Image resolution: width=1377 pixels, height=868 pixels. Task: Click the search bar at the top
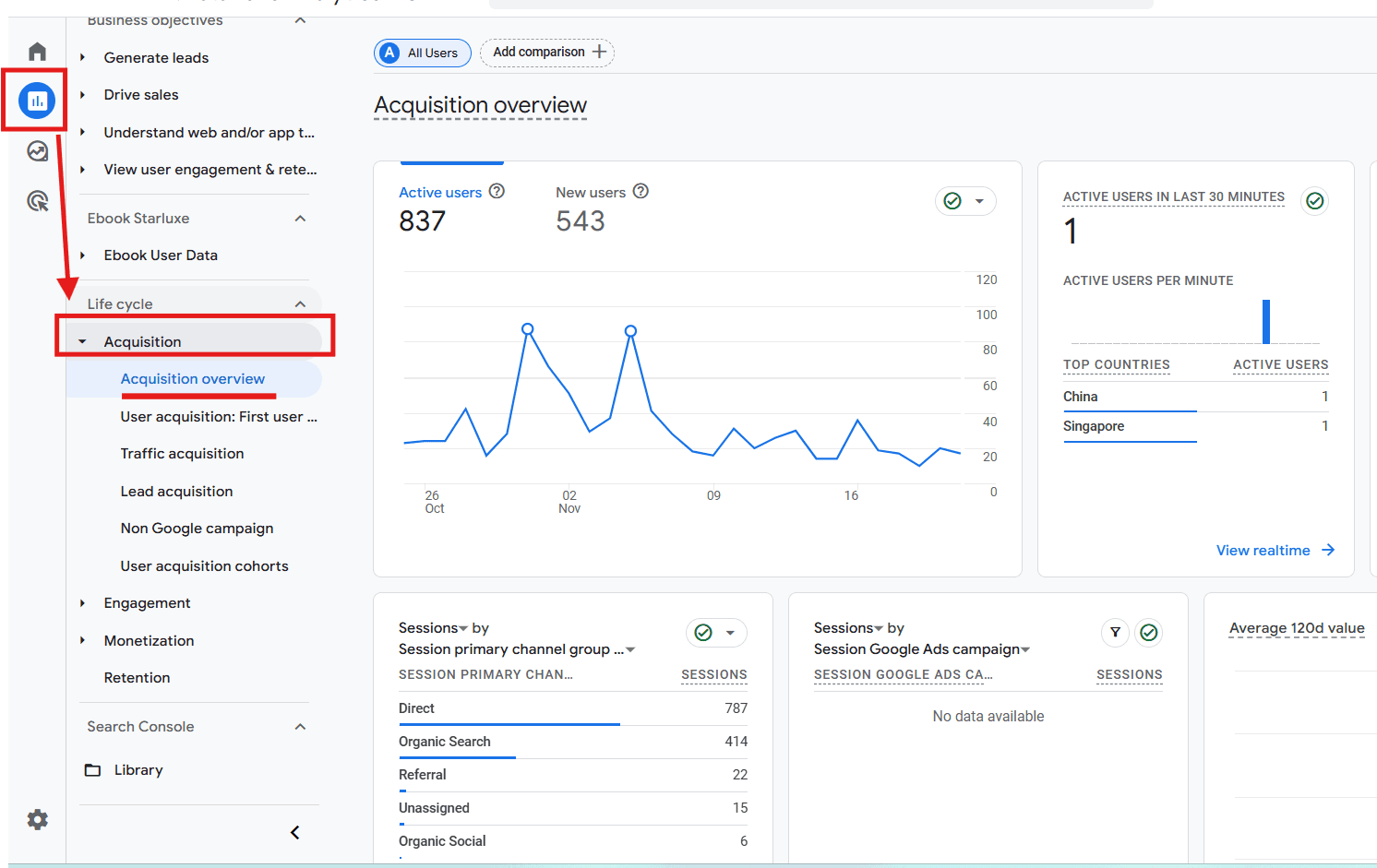[820, 5]
